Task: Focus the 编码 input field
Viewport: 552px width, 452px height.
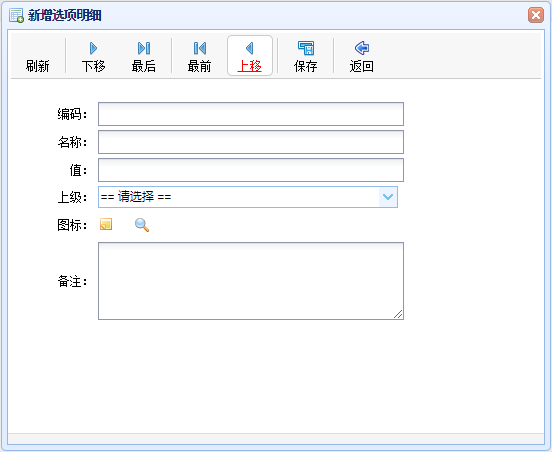Action: coord(251,114)
